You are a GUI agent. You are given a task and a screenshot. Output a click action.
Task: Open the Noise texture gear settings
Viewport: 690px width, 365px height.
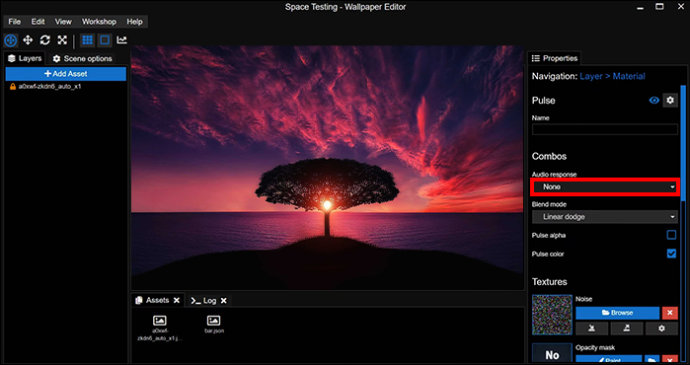coord(661,328)
